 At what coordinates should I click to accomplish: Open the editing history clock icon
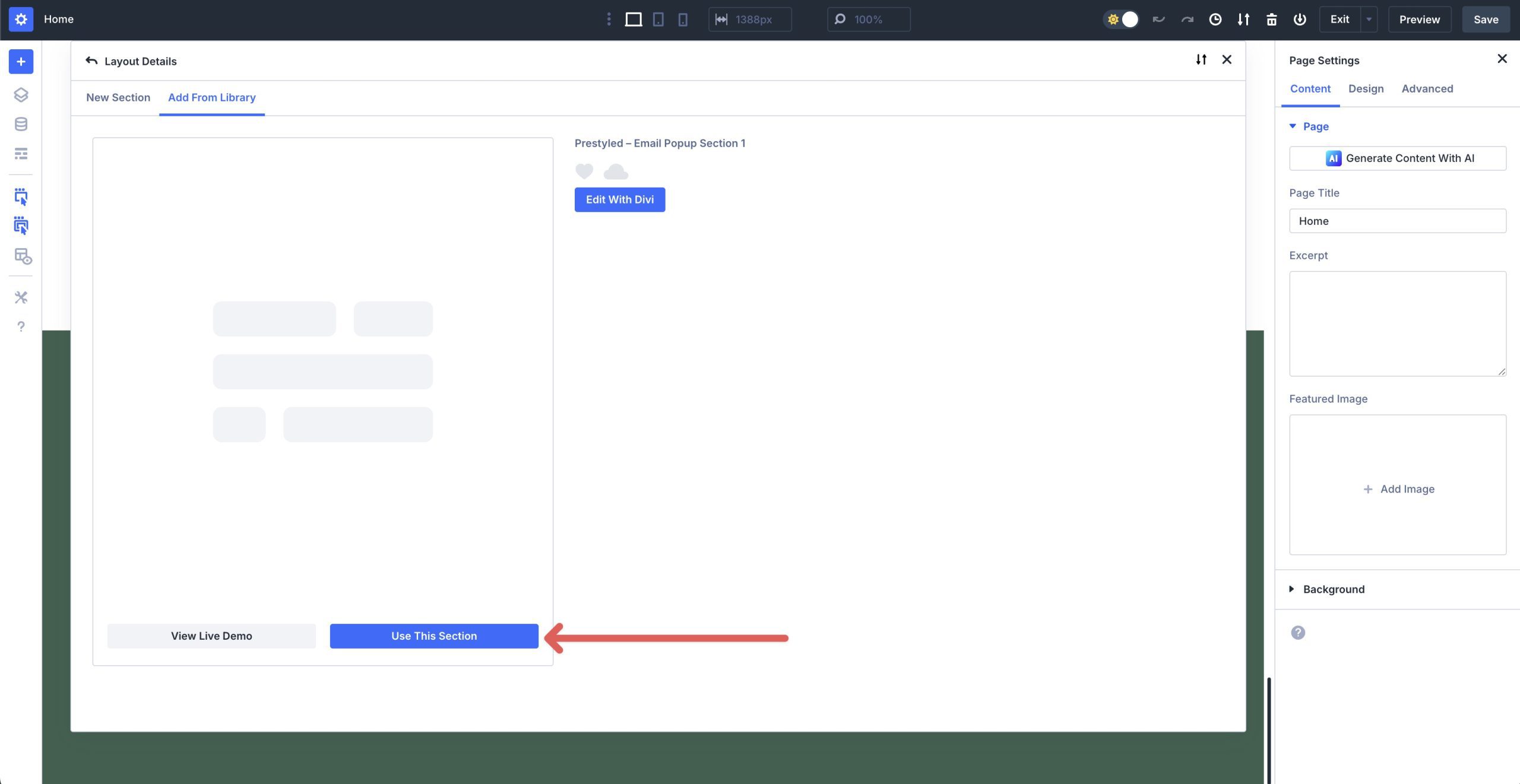[x=1215, y=19]
